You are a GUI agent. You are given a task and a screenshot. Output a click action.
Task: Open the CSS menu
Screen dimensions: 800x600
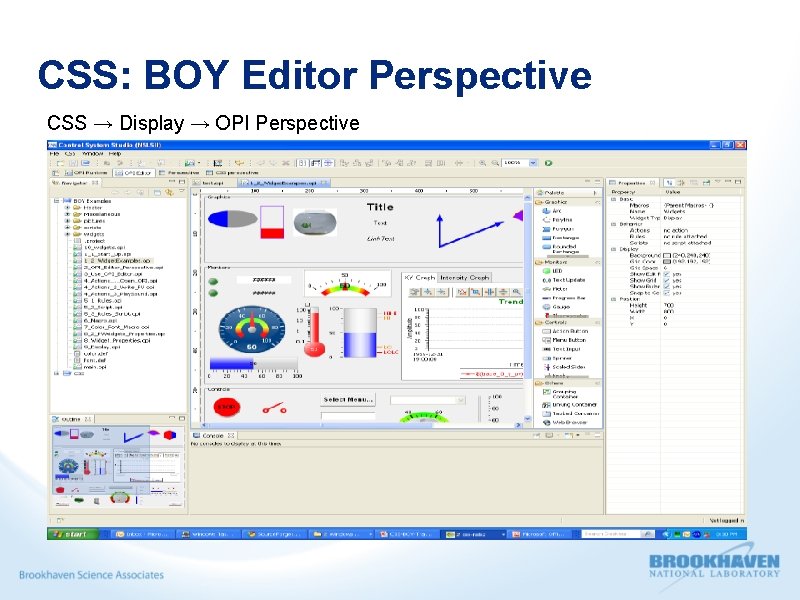[x=70, y=153]
